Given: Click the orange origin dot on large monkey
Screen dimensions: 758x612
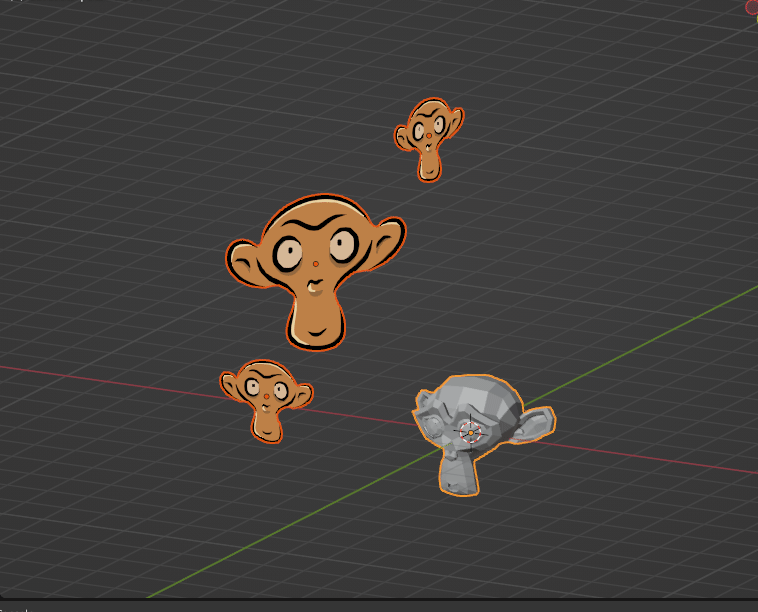Looking at the screenshot, I should point(316,264).
